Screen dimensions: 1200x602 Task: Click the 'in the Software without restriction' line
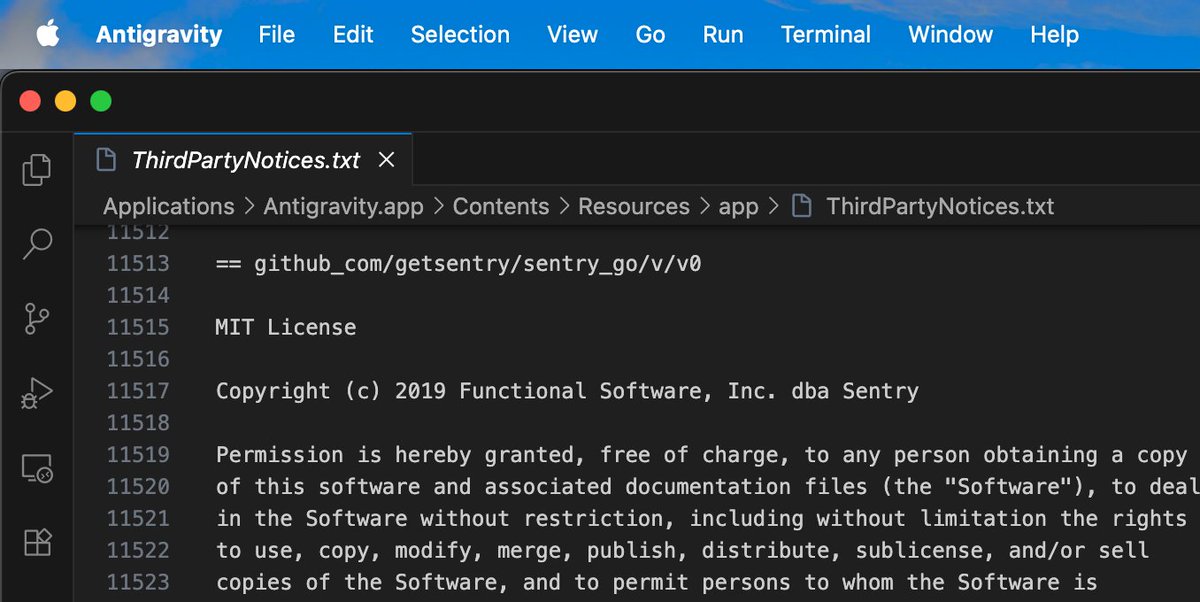click(x=701, y=518)
